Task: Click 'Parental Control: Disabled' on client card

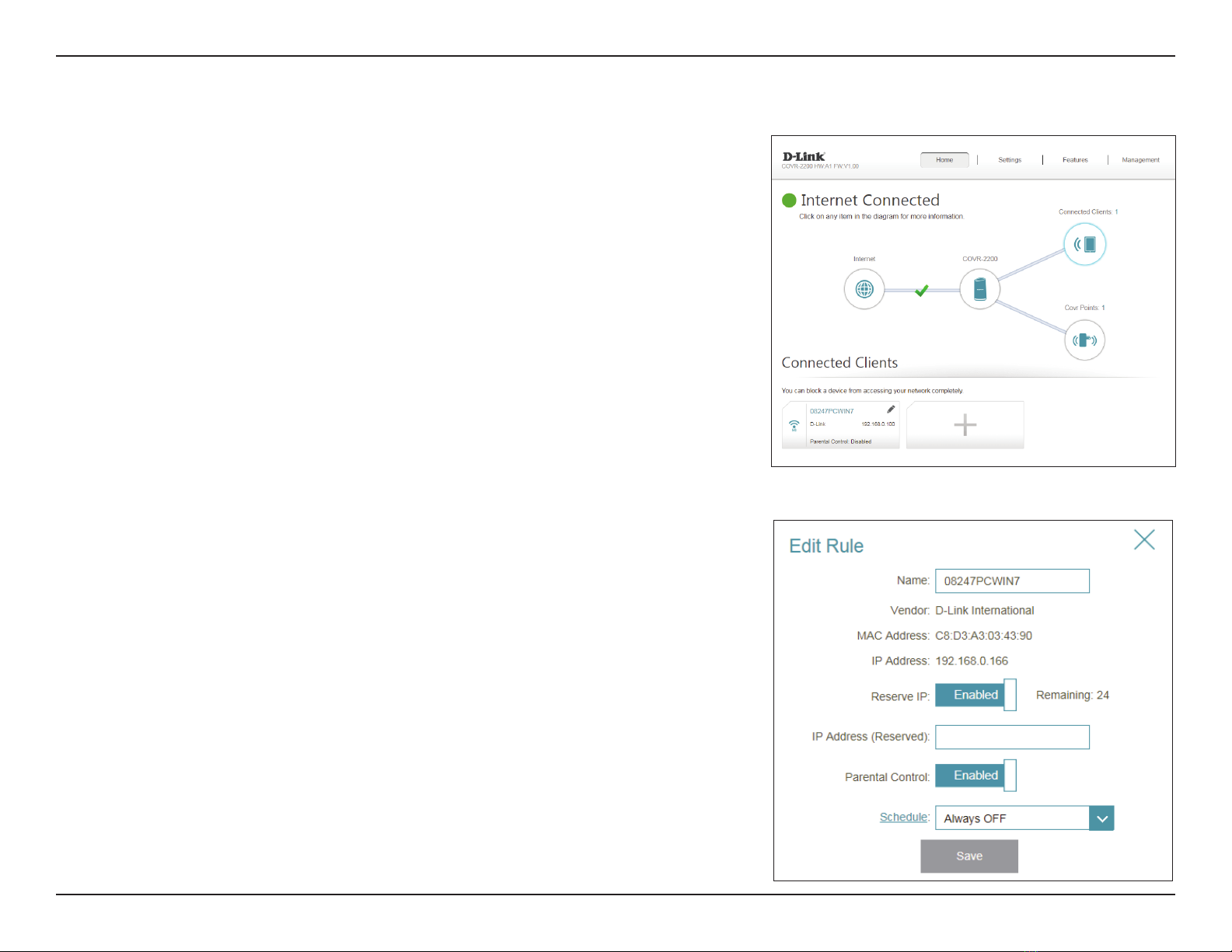Action: click(x=840, y=441)
